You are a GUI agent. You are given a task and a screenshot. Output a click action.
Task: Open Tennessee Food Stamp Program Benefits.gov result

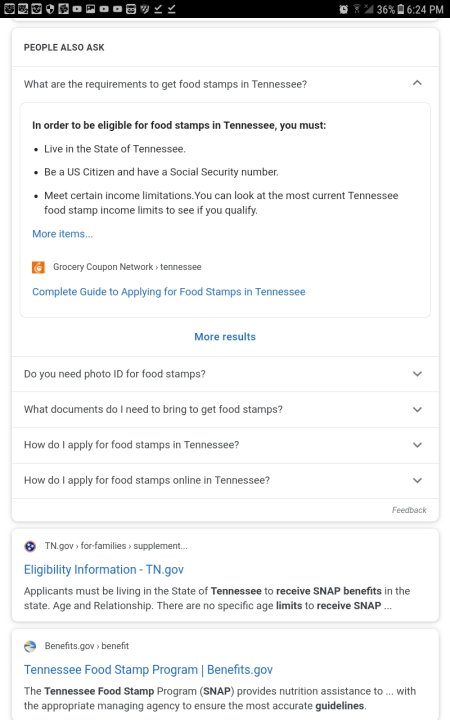click(148, 669)
